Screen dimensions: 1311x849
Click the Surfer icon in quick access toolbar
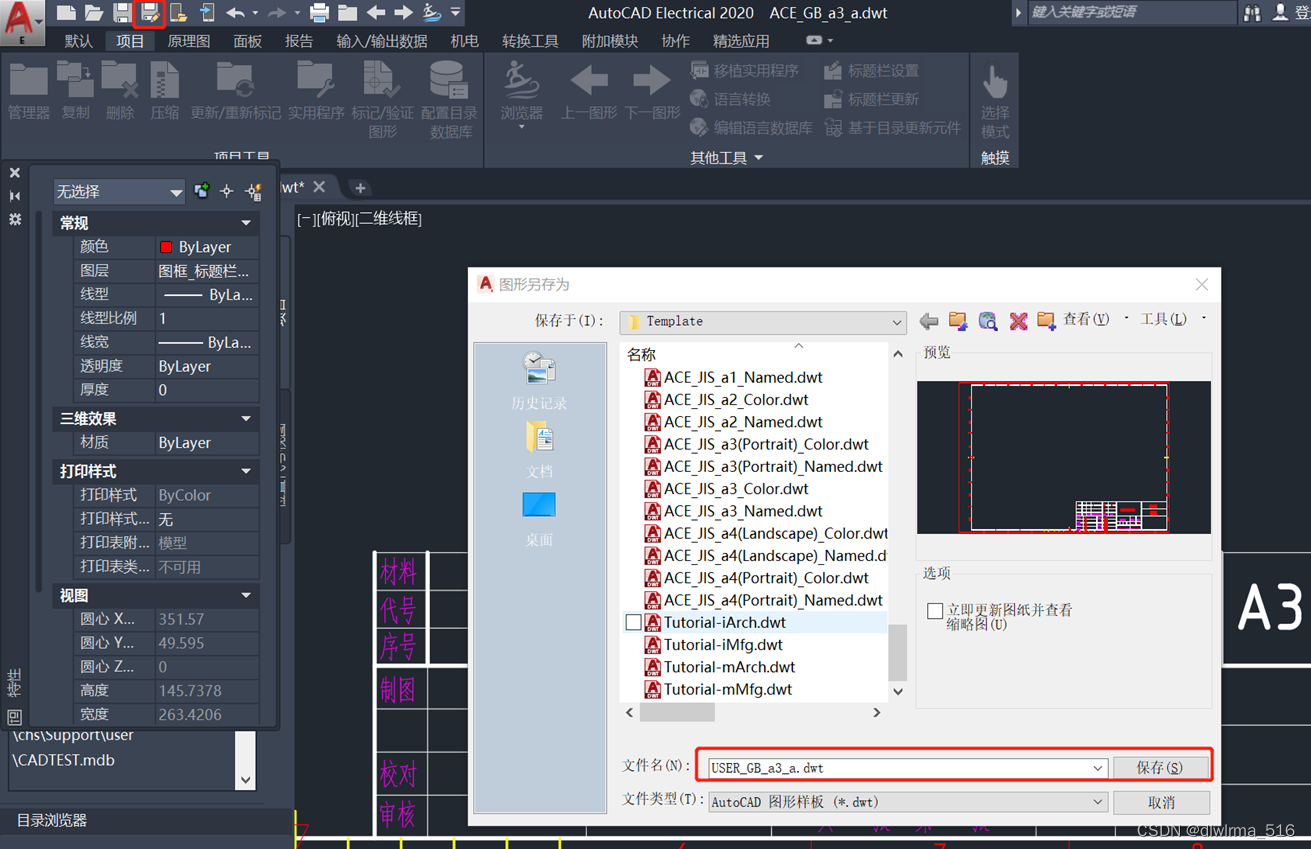432,13
